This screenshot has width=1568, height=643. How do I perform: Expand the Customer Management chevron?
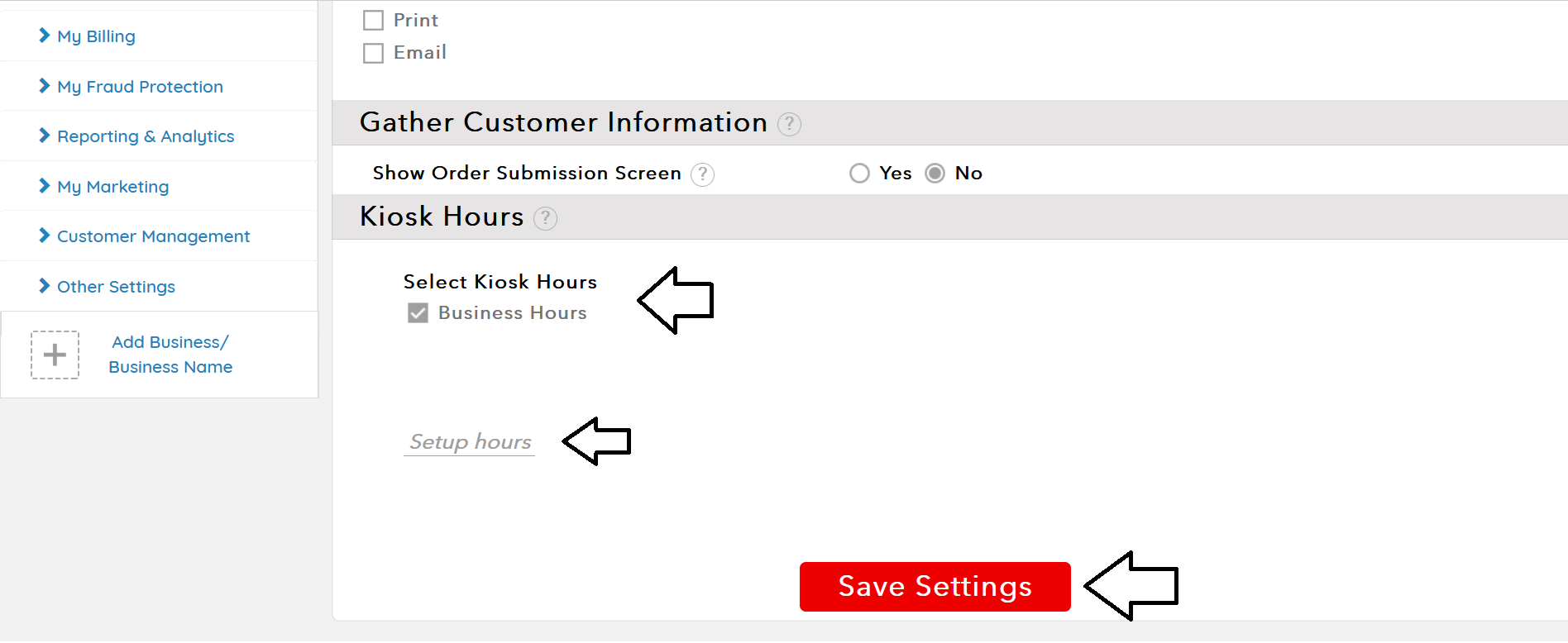45,236
